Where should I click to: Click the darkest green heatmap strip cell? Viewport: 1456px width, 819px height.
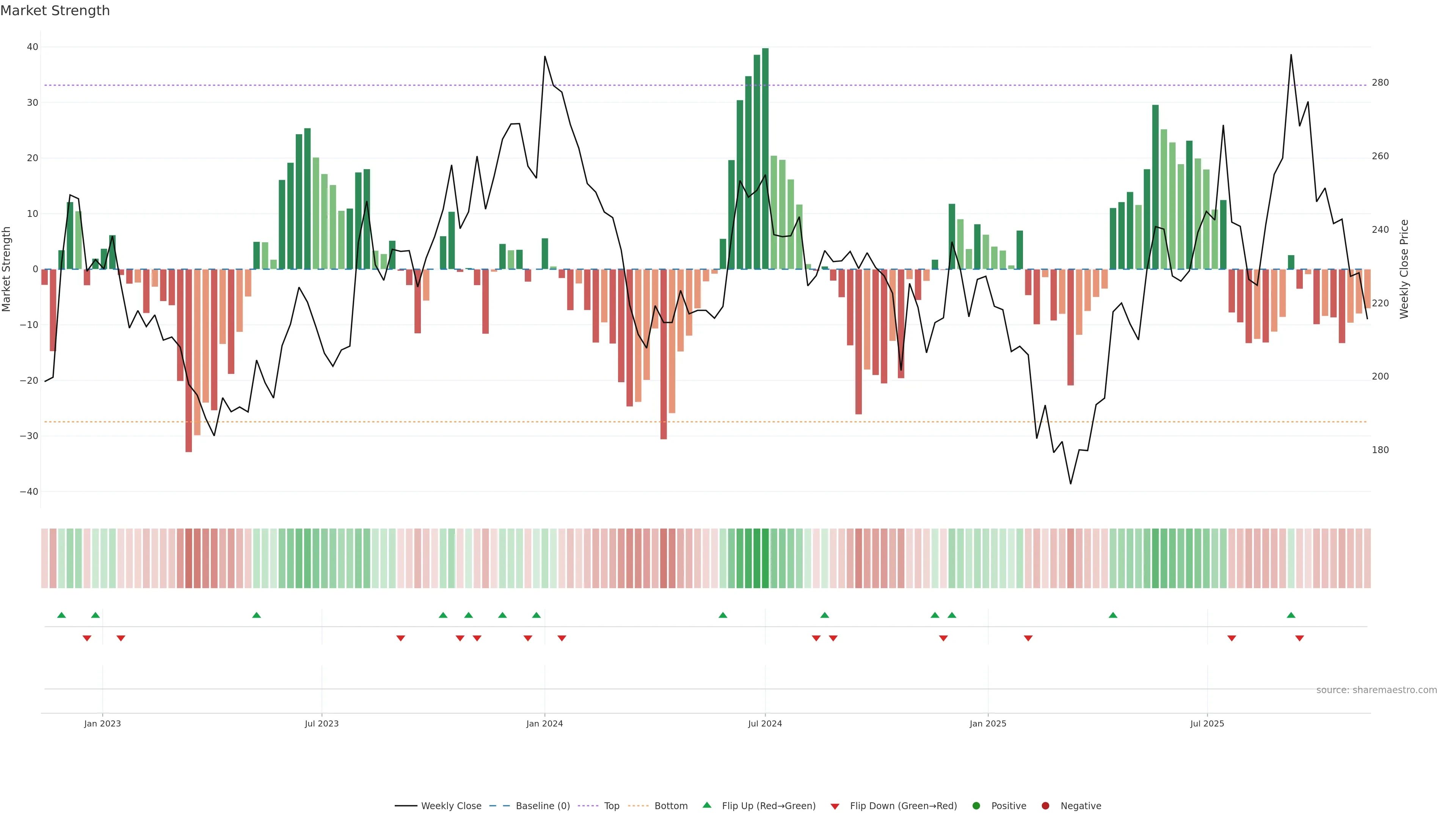tap(765, 559)
